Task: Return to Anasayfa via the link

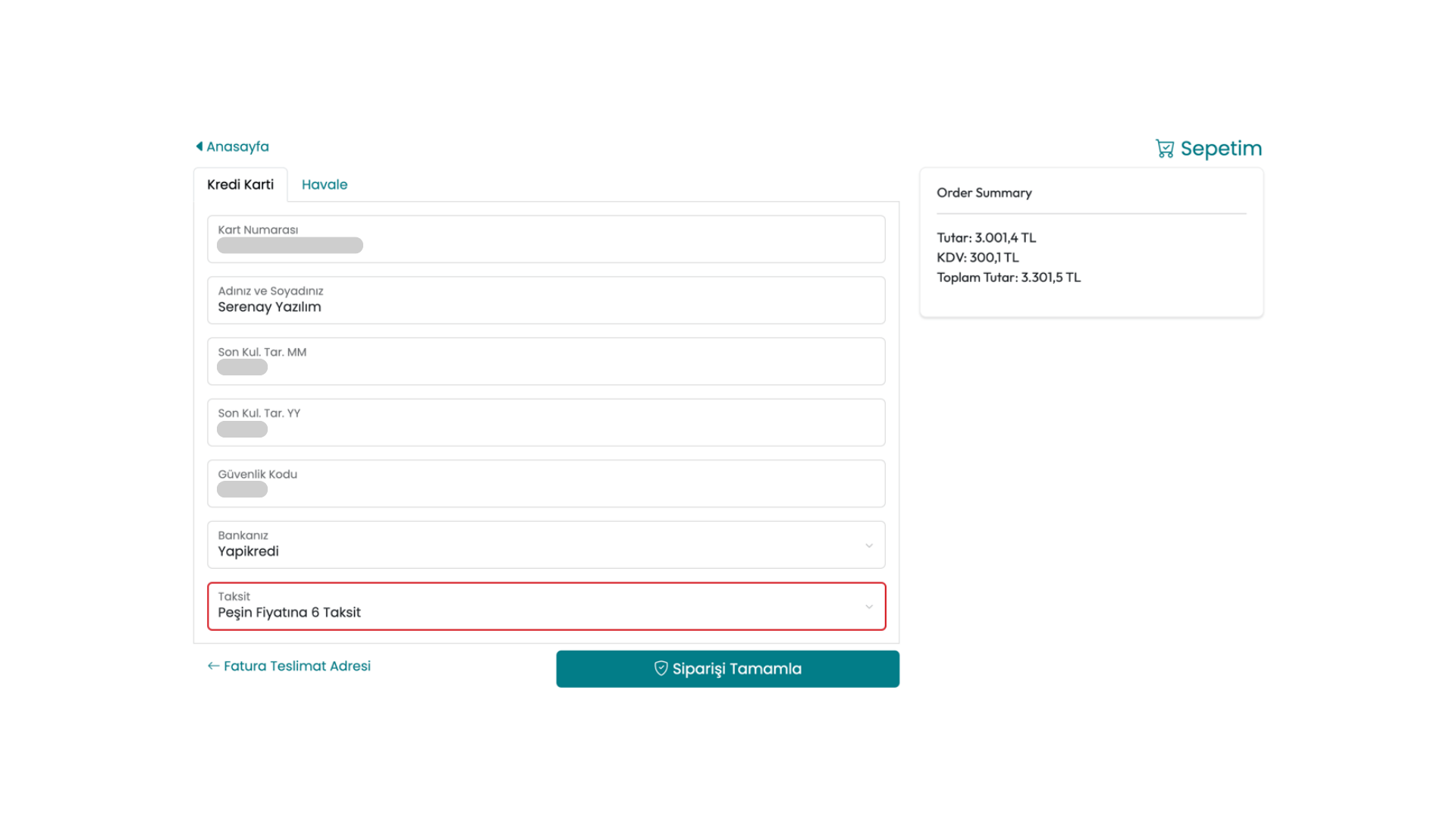Action: point(237,146)
